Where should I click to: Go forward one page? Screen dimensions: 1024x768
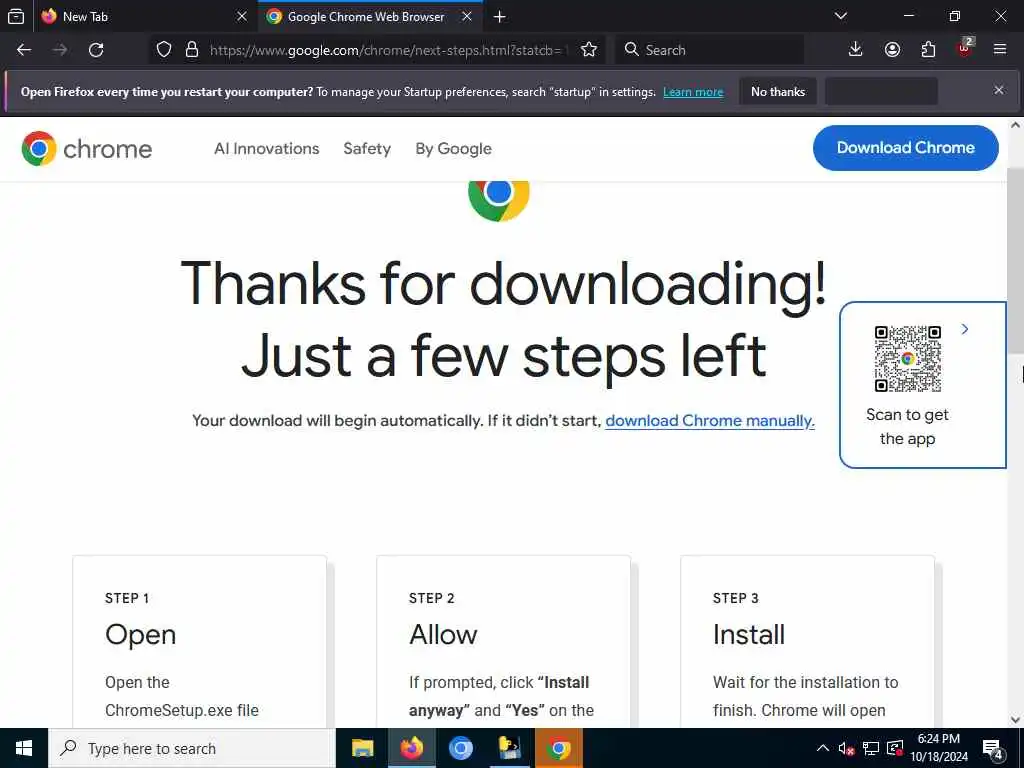tap(60, 50)
